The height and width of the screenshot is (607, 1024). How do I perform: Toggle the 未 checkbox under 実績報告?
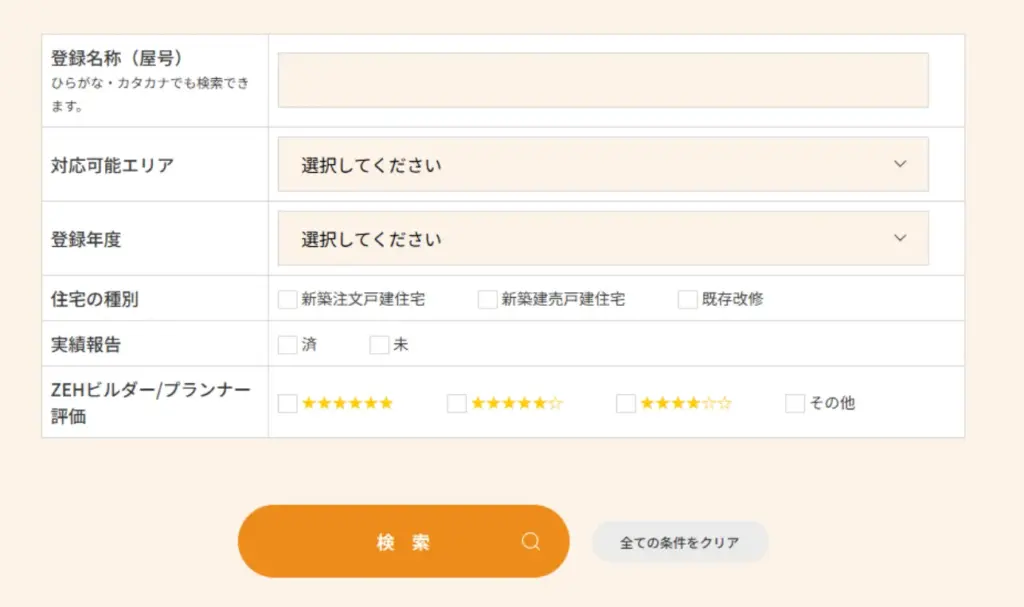click(x=379, y=344)
